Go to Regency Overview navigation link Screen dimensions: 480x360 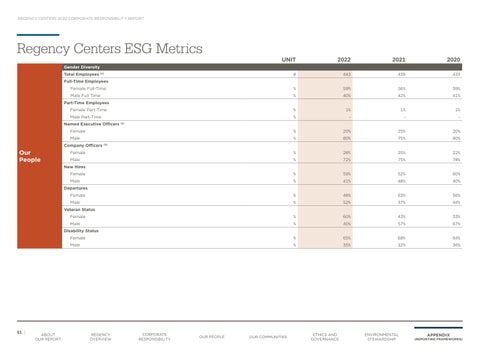click(100, 337)
